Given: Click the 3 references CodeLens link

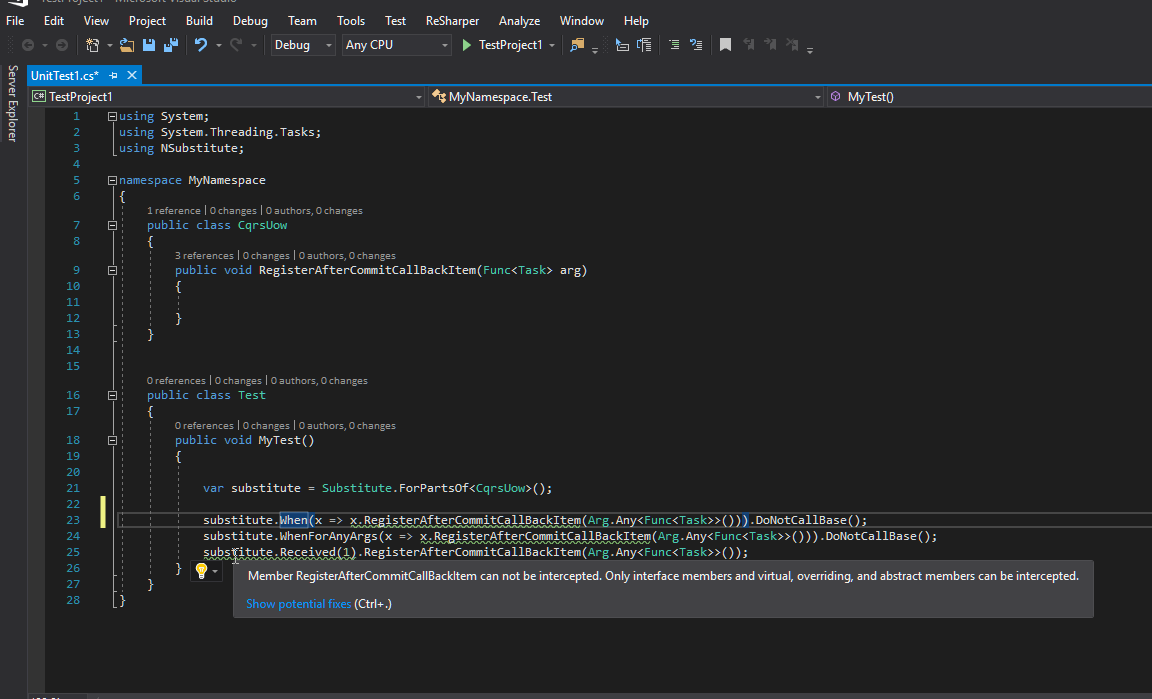Looking at the screenshot, I should click(204, 255).
